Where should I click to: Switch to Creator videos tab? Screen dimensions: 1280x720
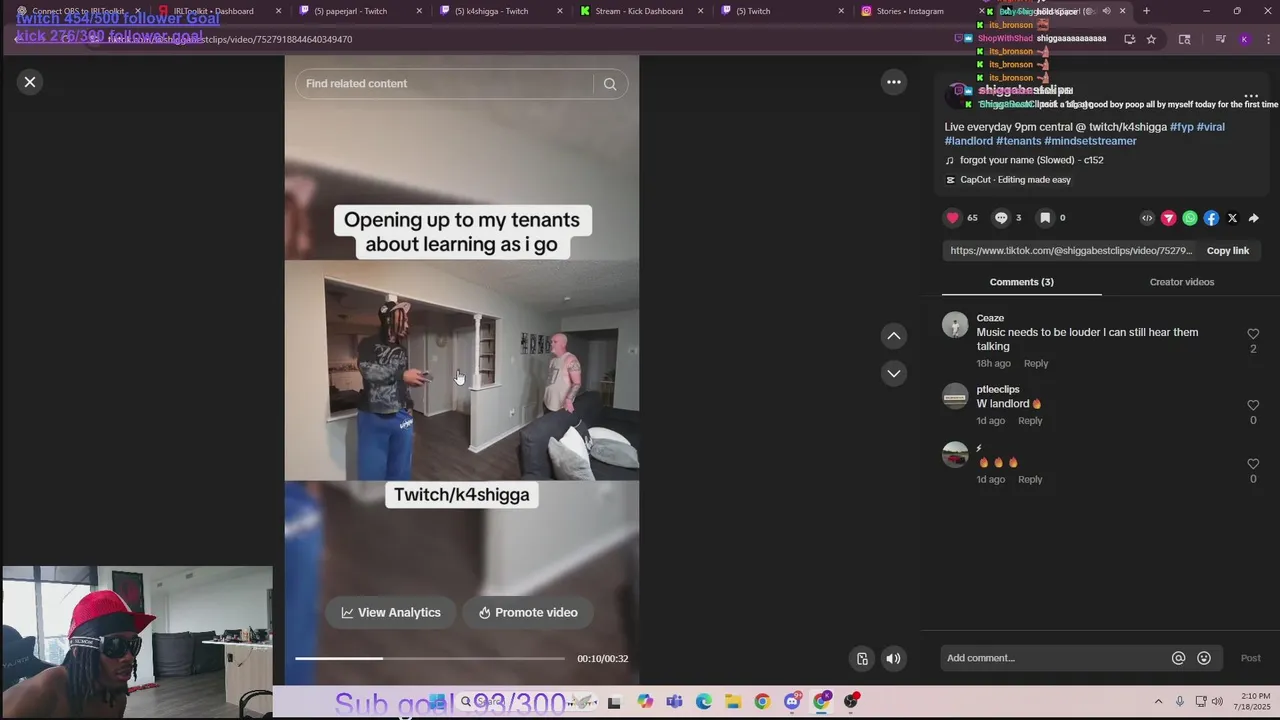(x=1181, y=282)
